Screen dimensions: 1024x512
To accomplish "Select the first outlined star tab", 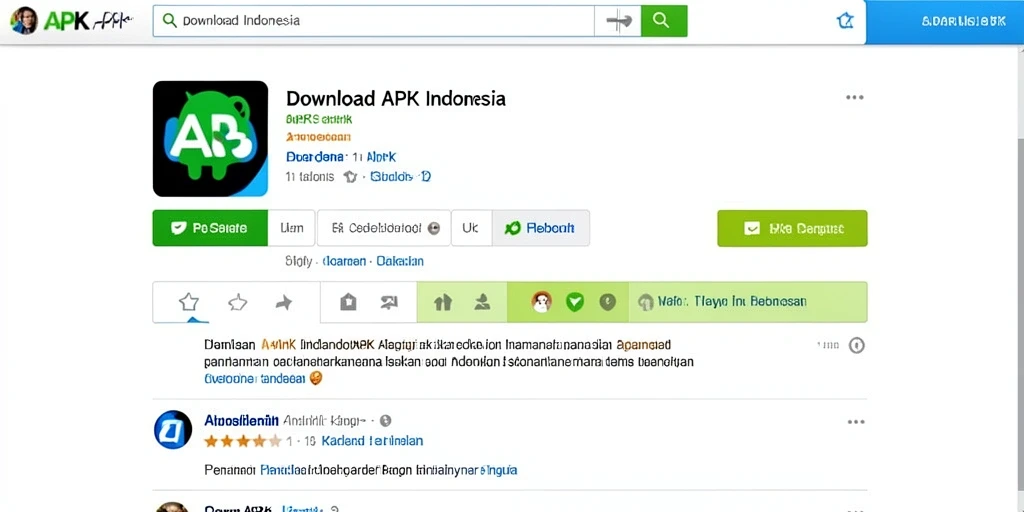I will [x=189, y=302].
